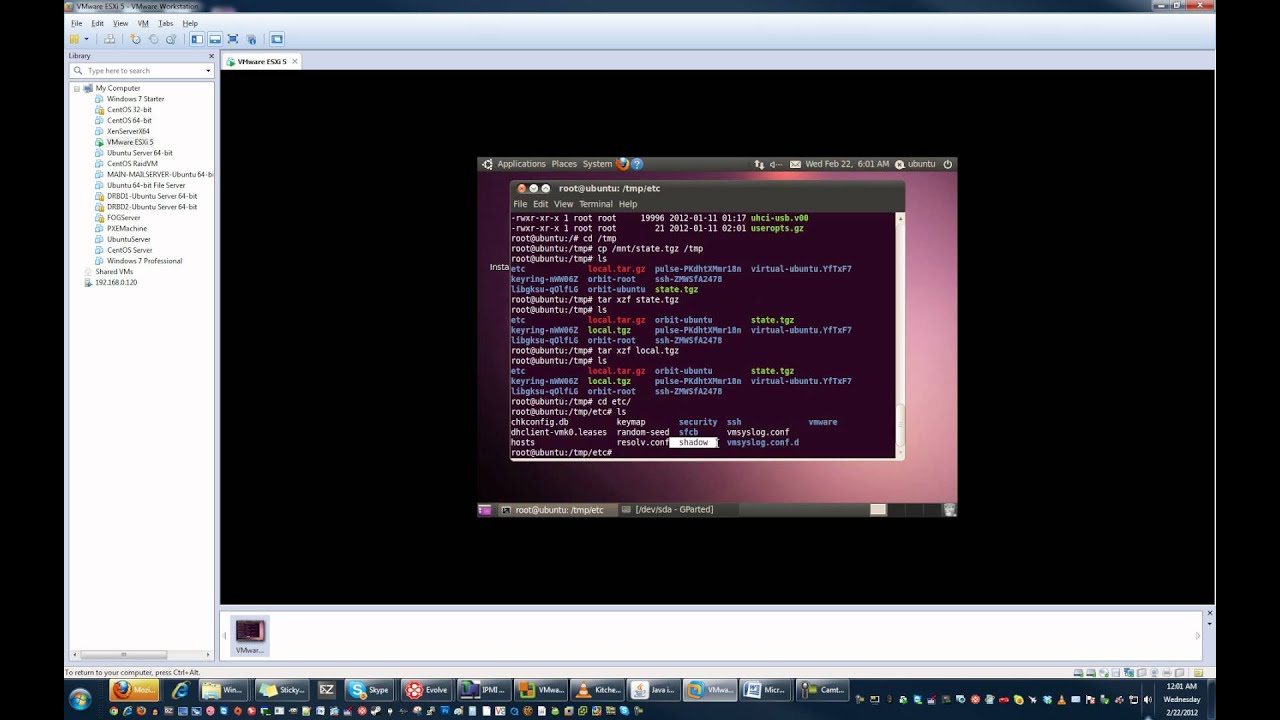Launch Firefox from Ubuntu top panel
The width and height of the screenshot is (1280, 720).
click(623, 164)
